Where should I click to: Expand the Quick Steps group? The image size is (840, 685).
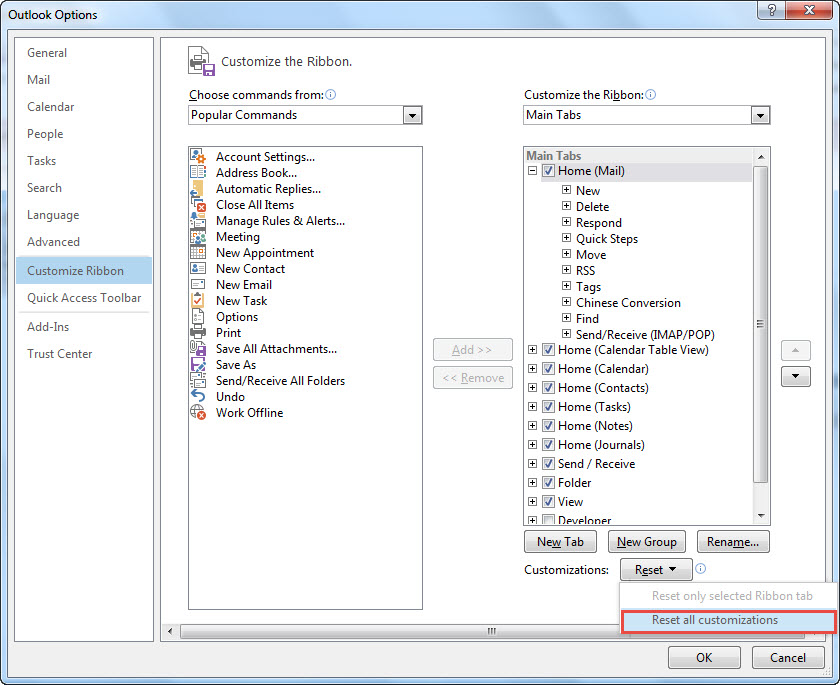point(566,238)
